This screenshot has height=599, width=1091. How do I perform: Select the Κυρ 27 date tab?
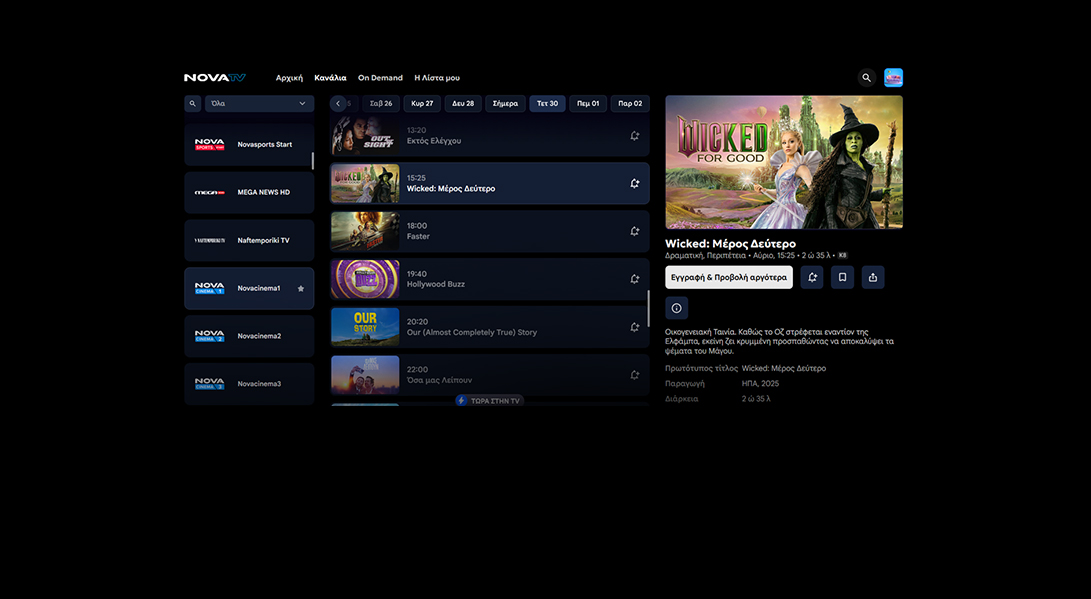pos(422,104)
